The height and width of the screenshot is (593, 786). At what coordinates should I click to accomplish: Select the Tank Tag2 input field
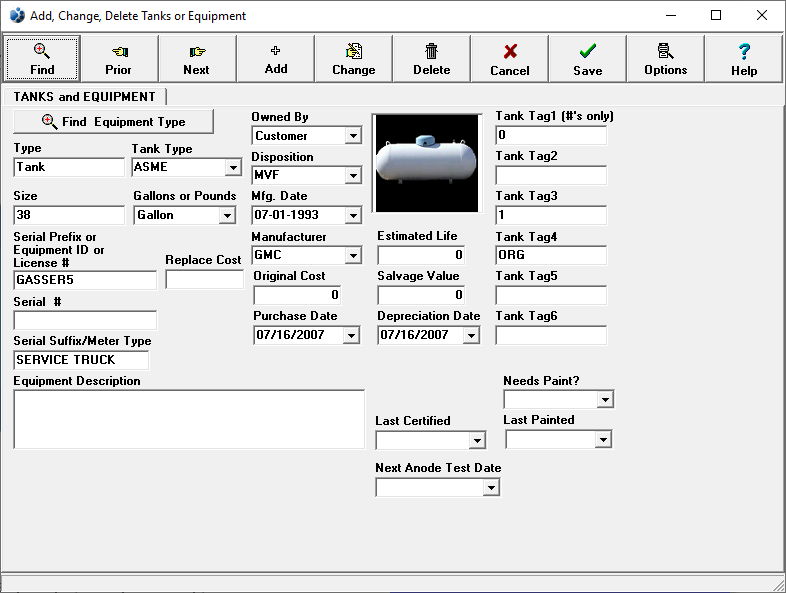tap(551, 176)
